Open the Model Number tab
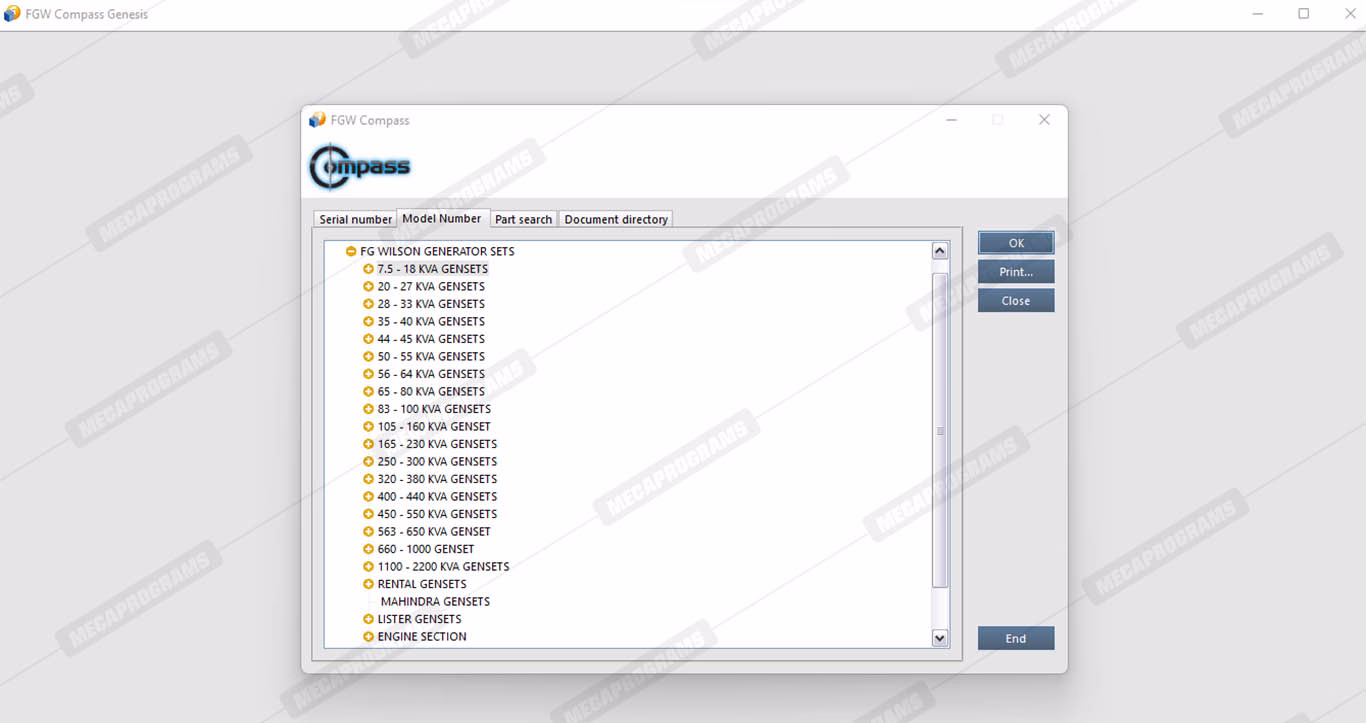This screenshot has width=1366, height=723. (x=442, y=218)
